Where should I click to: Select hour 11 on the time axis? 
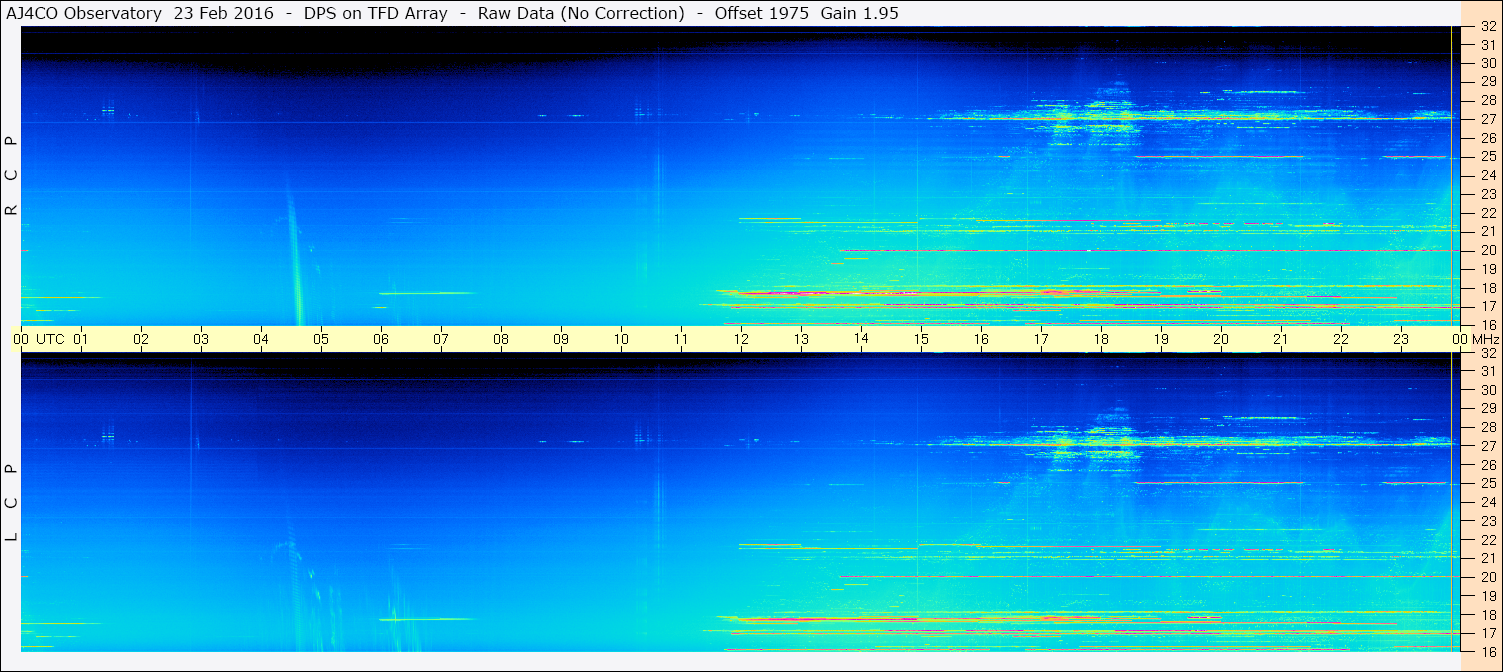coord(681,339)
